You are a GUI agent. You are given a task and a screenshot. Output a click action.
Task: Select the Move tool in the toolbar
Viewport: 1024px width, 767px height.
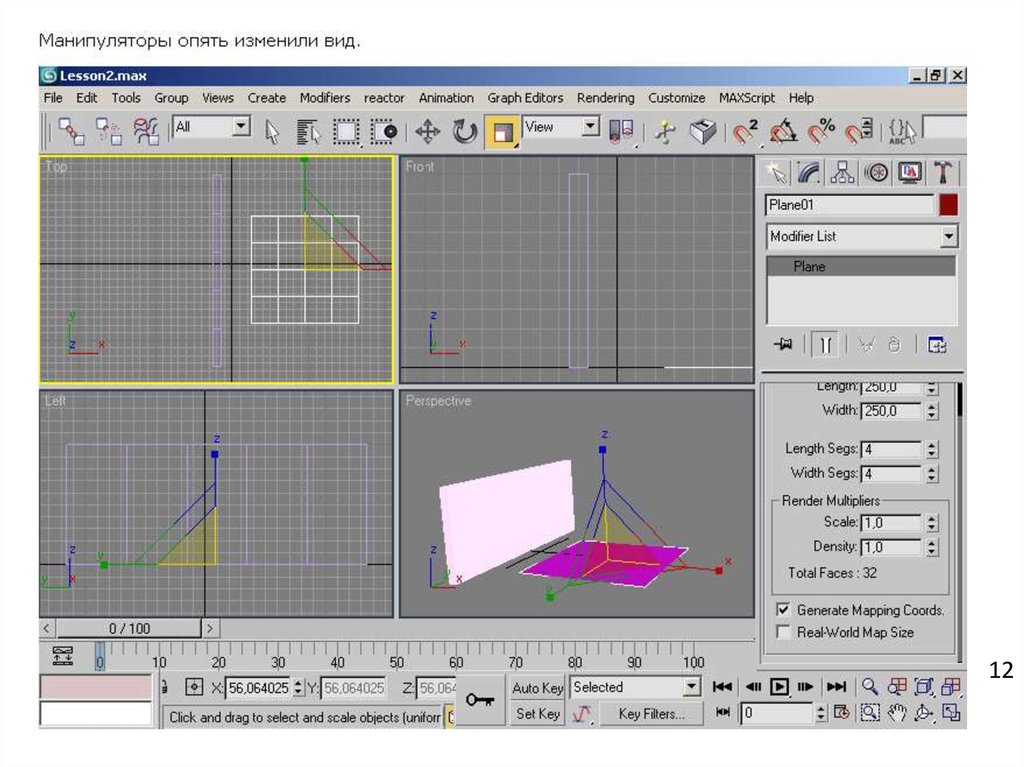pos(428,131)
